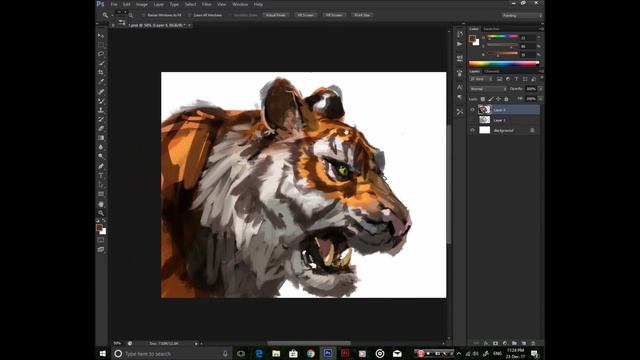Select the Brush tool
The height and width of the screenshot is (360, 640).
coord(101,101)
